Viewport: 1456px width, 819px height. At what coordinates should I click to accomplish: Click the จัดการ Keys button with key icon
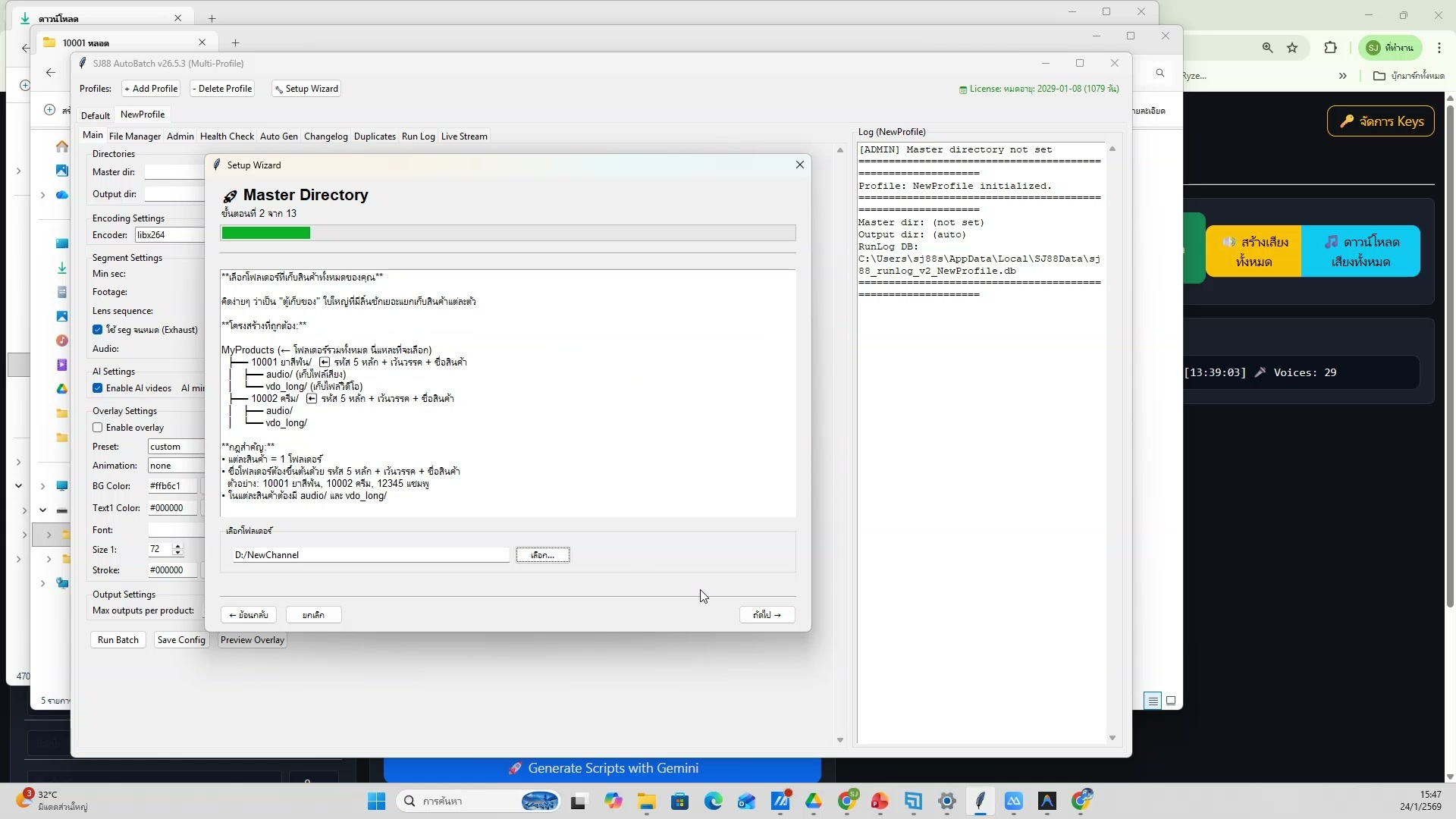1380,121
